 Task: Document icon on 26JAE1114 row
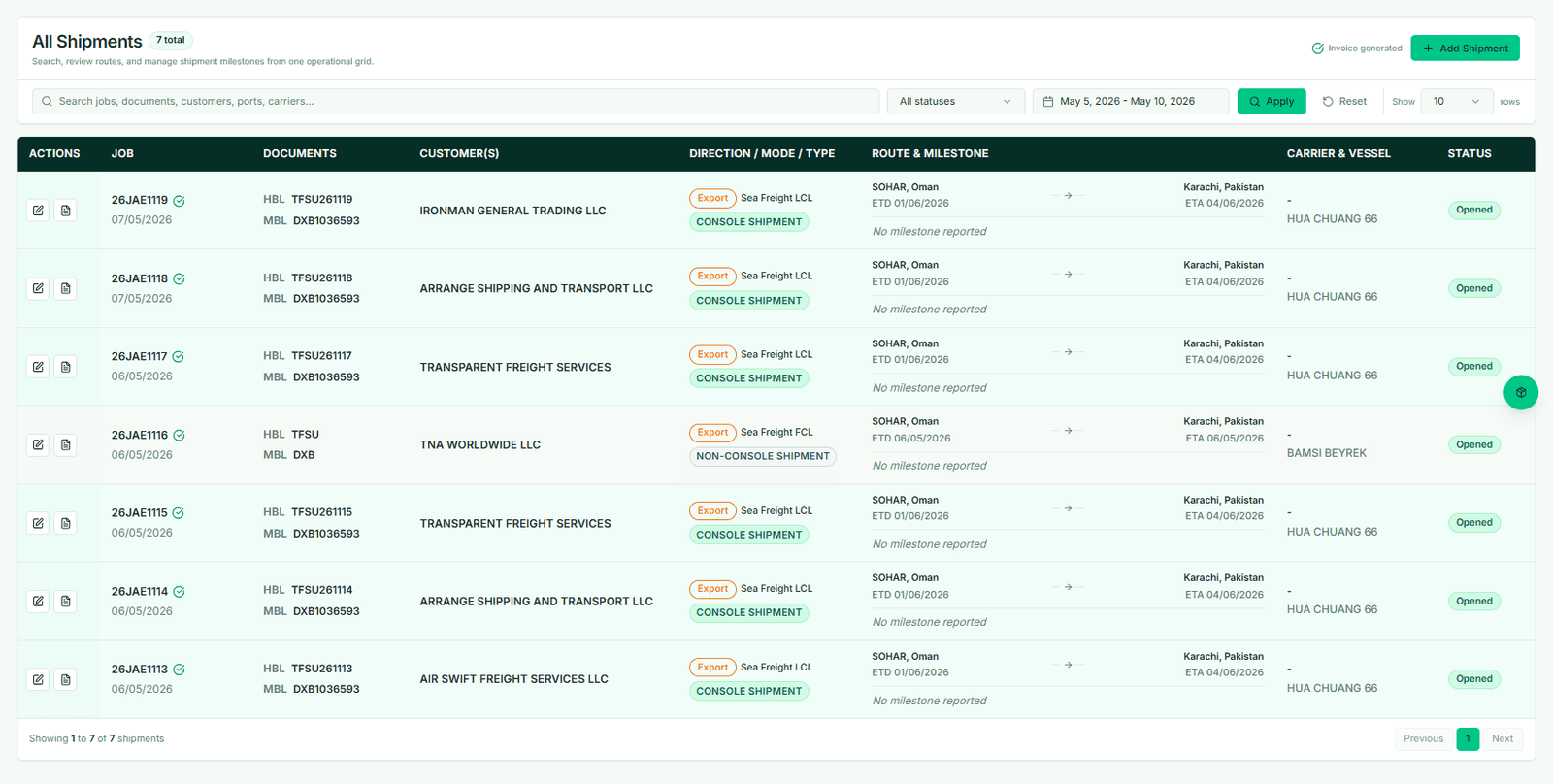[x=65, y=601]
